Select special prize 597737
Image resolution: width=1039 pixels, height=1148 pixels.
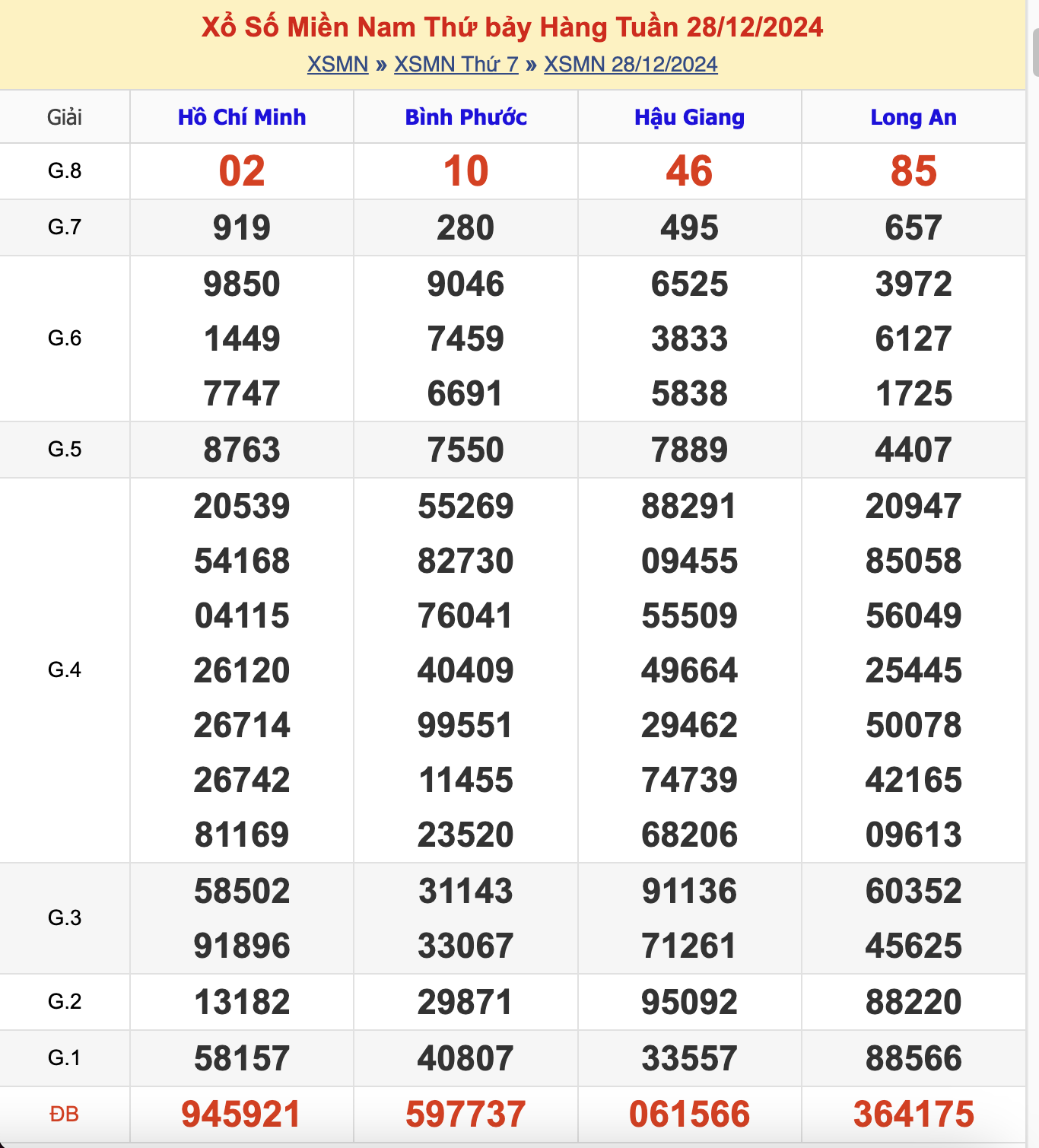(x=465, y=1115)
